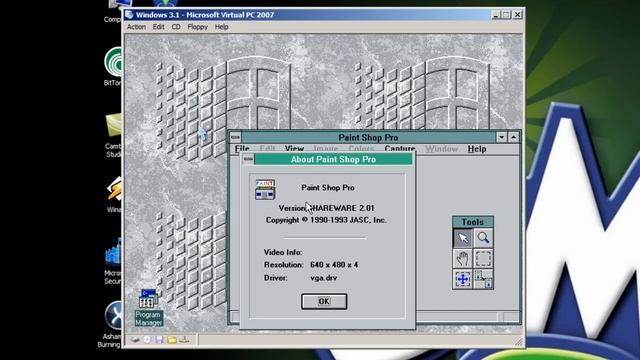640x360 pixels.
Task: Click "Copyright © 1990-1993 JASC, Inc." text
Action: pos(326,220)
